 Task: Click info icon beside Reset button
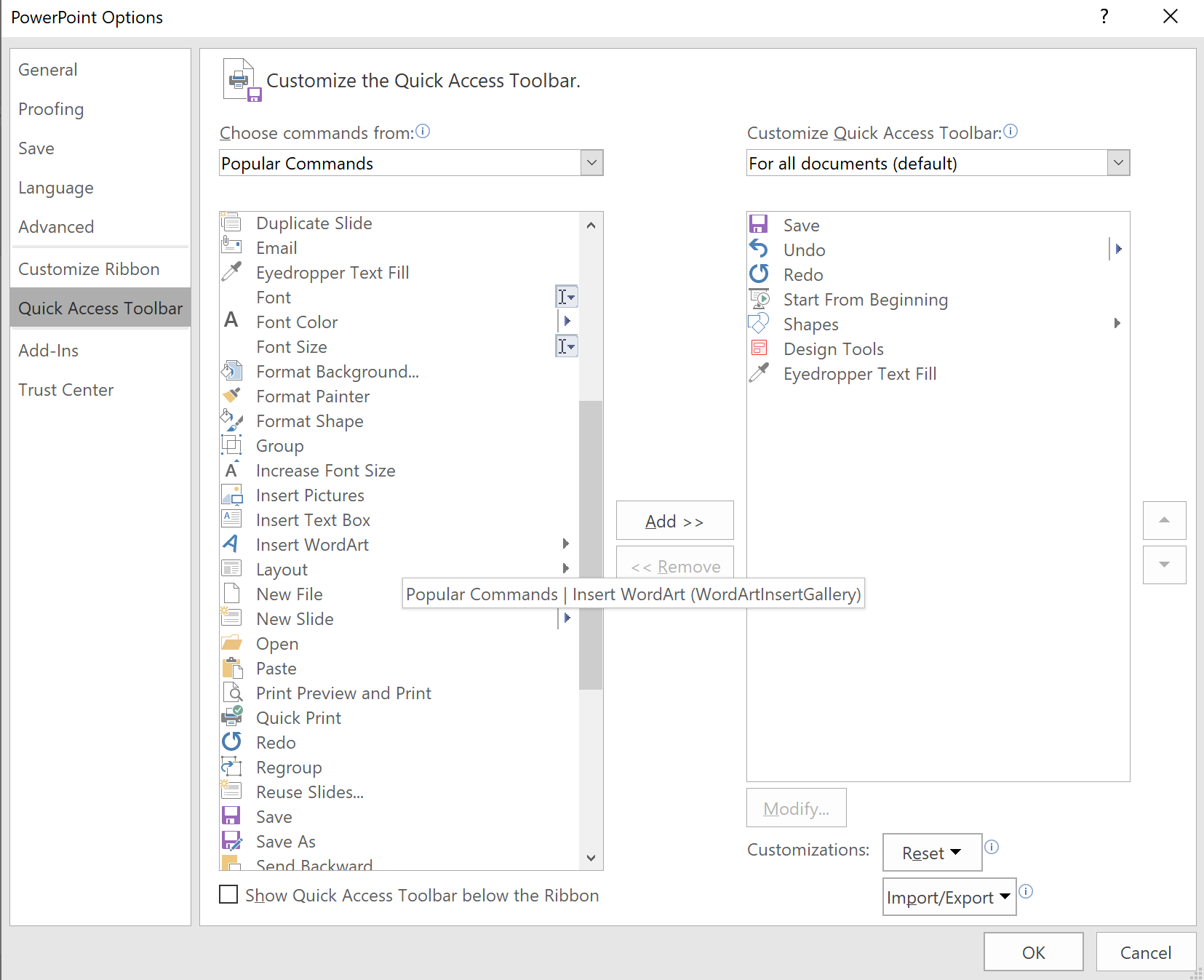tap(992, 847)
